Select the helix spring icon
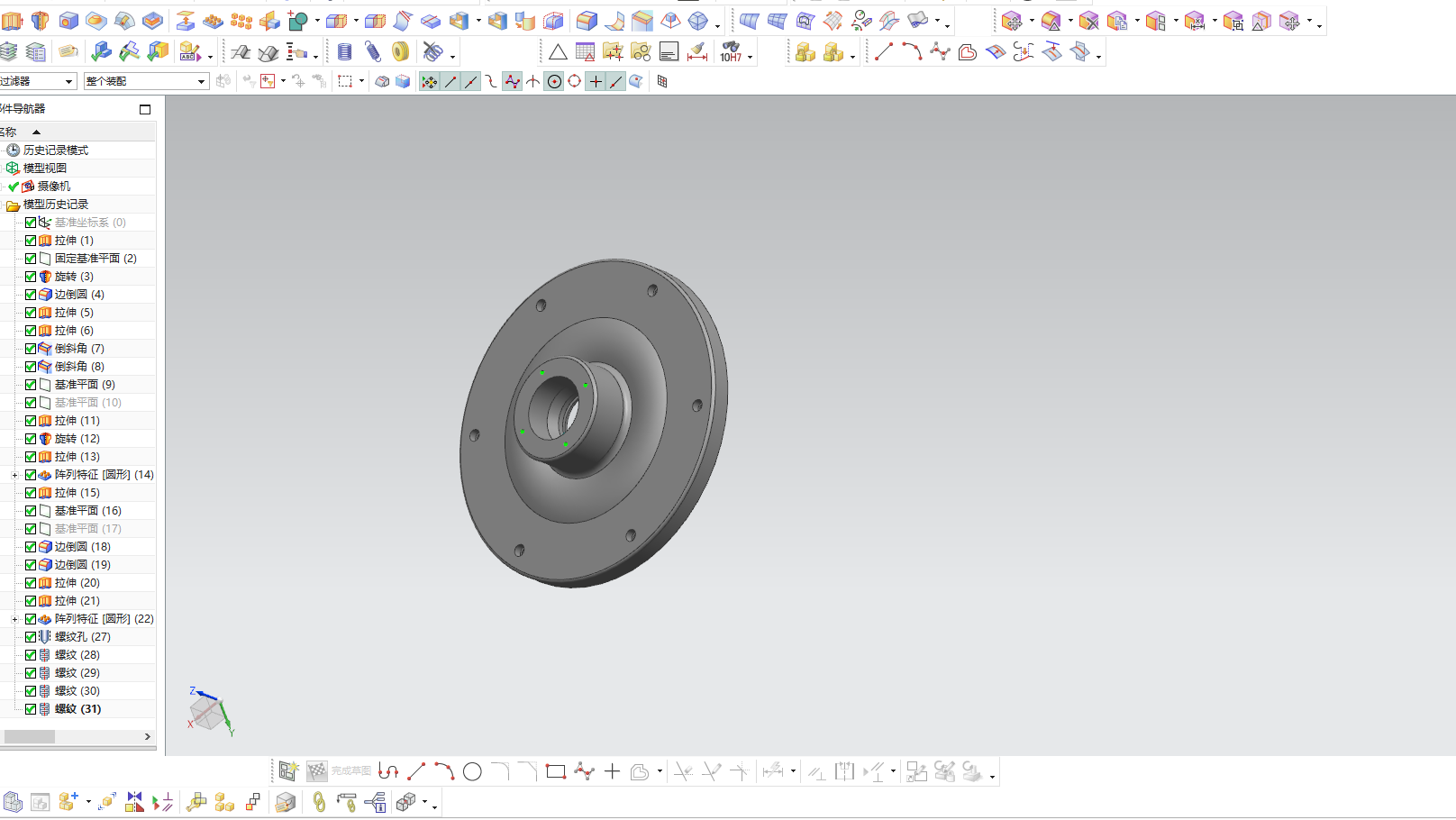 tap(372, 52)
